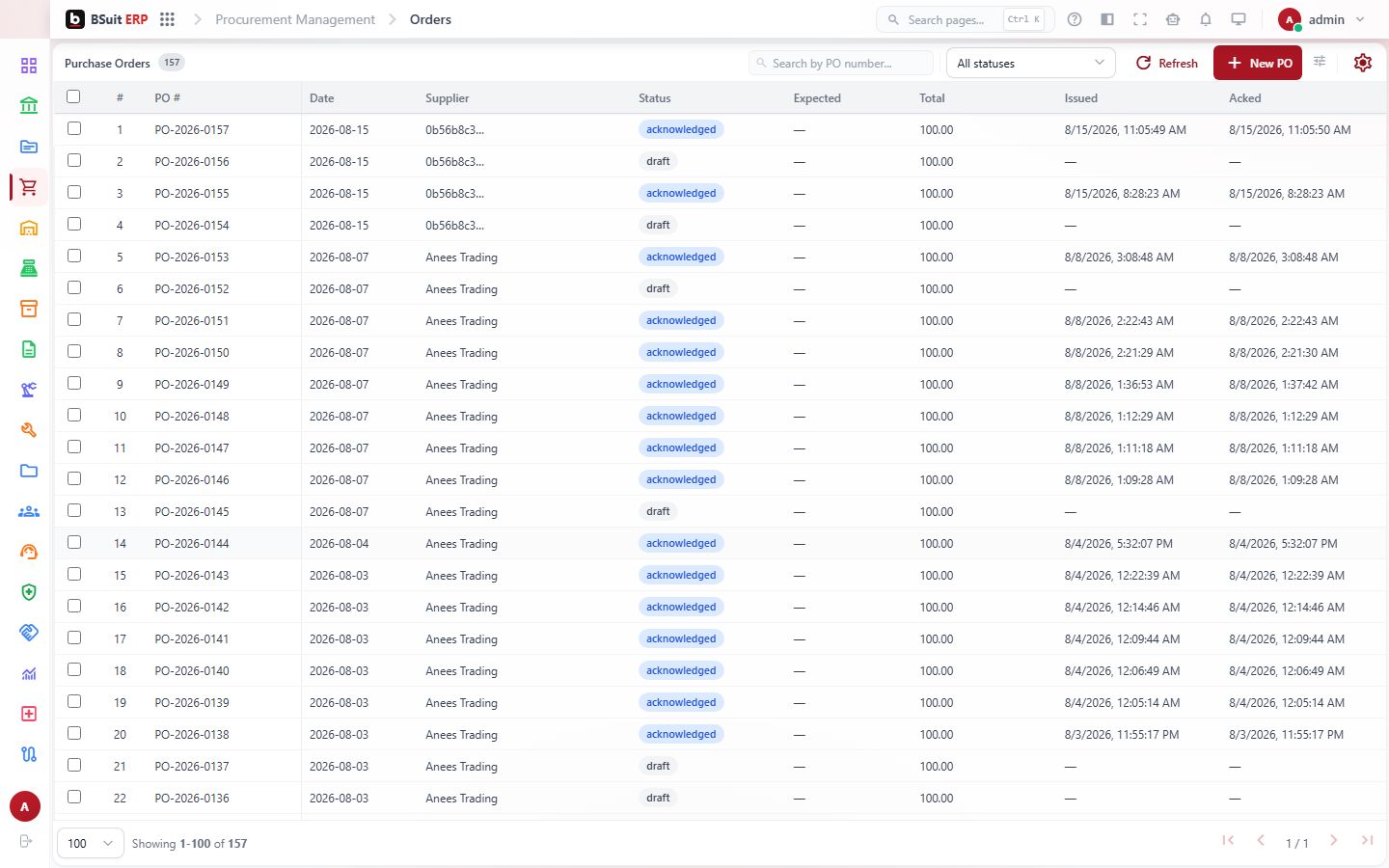Click the 157 count badge beside Purchase Orders
This screenshot has width=1389, height=868.
pos(172,63)
